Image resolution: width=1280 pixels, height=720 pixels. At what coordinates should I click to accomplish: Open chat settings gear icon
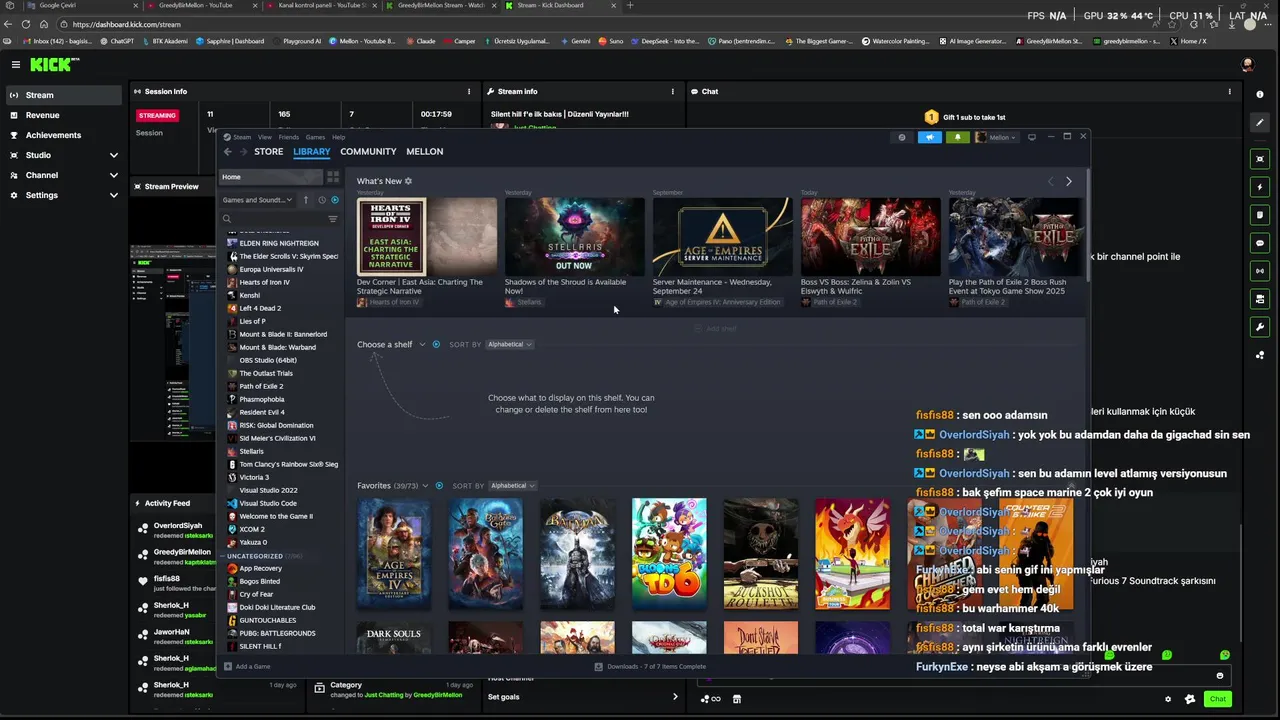(x=1168, y=699)
